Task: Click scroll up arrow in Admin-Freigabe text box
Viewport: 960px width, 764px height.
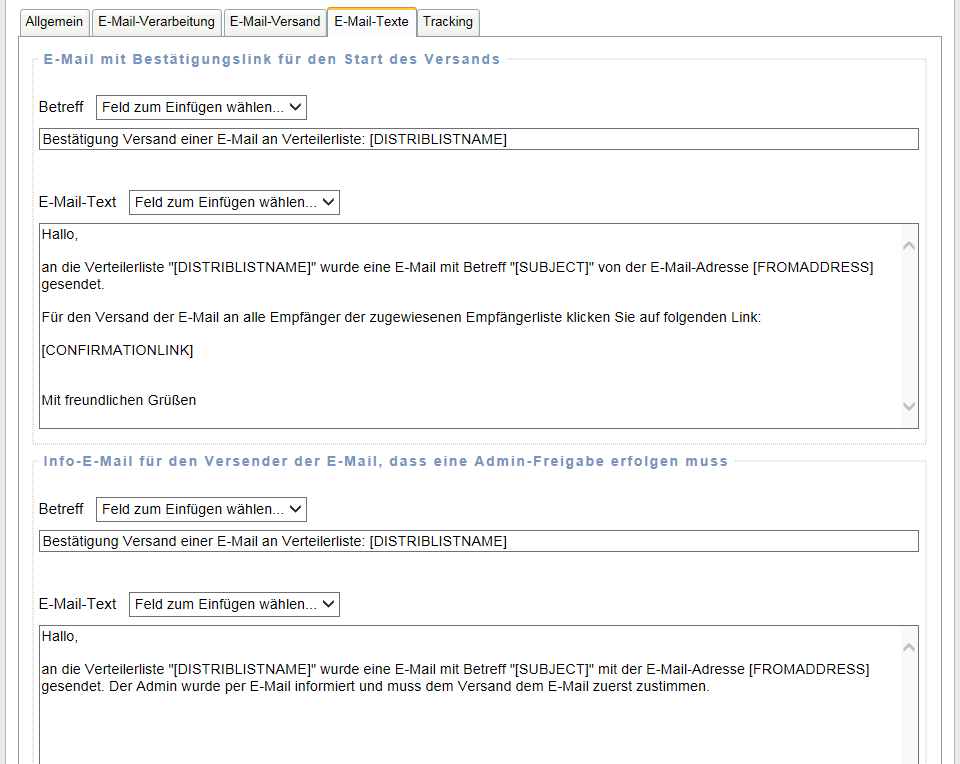Action: pos(908,648)
